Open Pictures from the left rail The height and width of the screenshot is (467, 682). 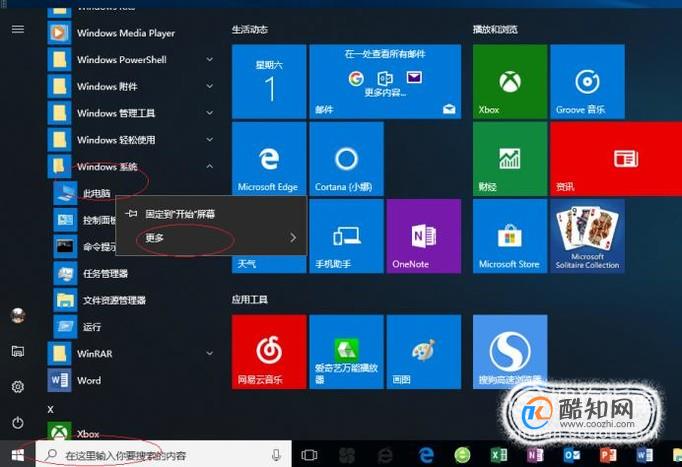tap(18, 351)
